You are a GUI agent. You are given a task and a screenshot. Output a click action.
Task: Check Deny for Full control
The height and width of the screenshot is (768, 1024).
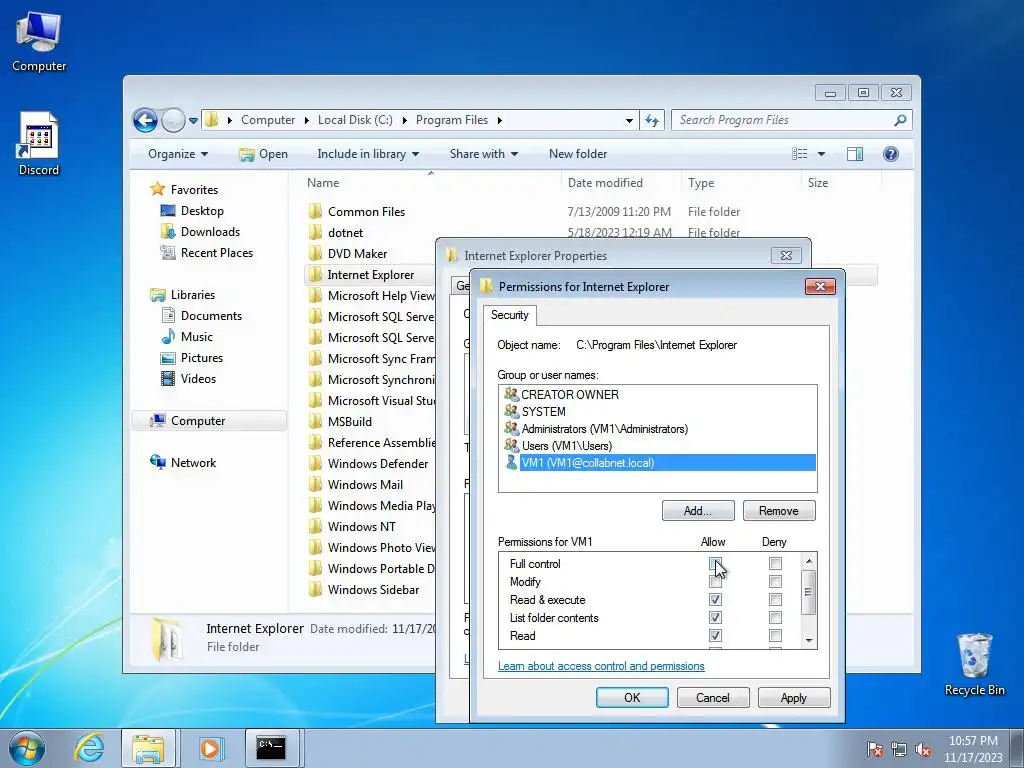(775, 564)
